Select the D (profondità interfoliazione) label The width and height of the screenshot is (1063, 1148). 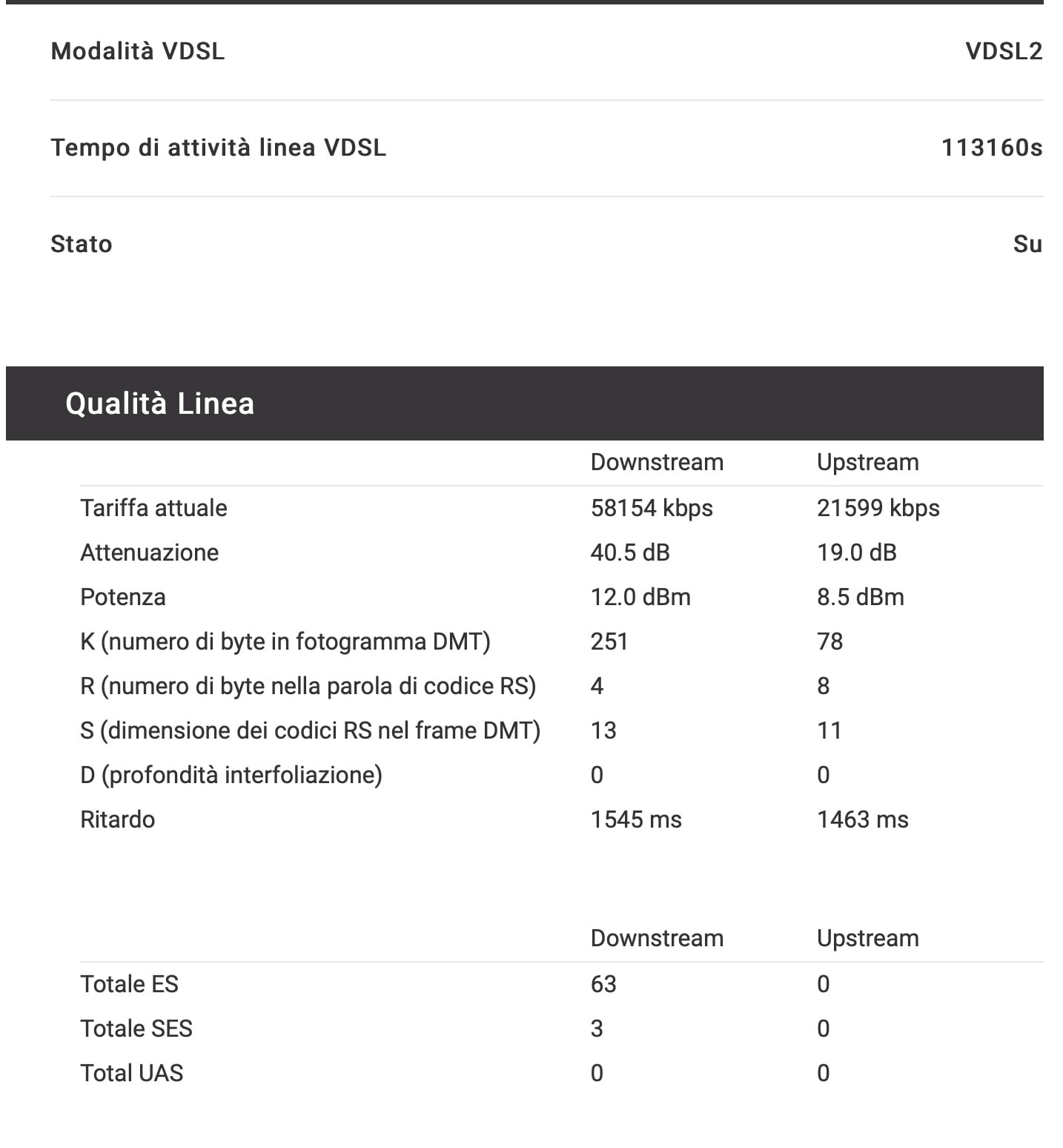click(231, 775)
